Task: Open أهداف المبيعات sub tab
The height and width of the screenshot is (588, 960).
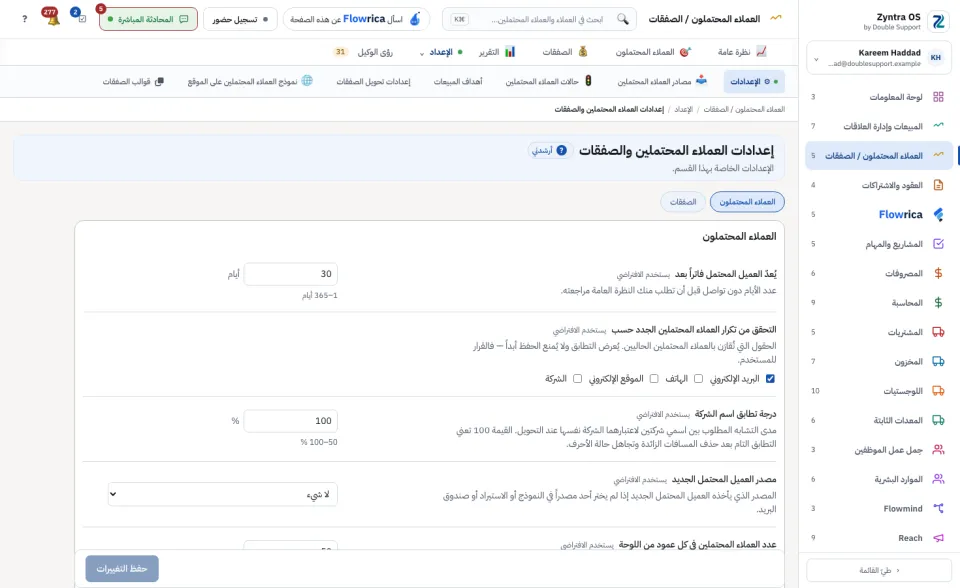Action: tap(458, 81)
